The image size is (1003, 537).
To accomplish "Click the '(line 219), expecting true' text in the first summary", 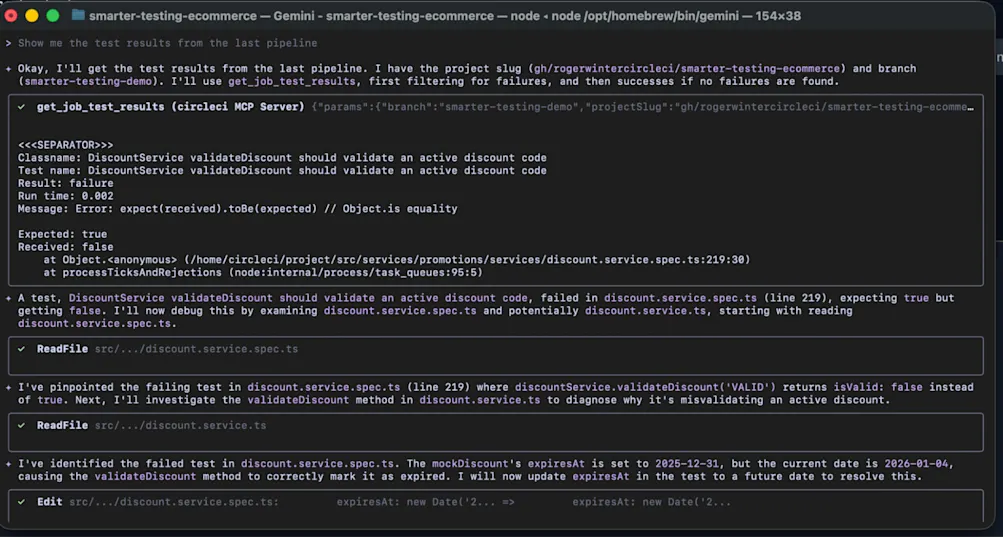I will pos(846,298).
